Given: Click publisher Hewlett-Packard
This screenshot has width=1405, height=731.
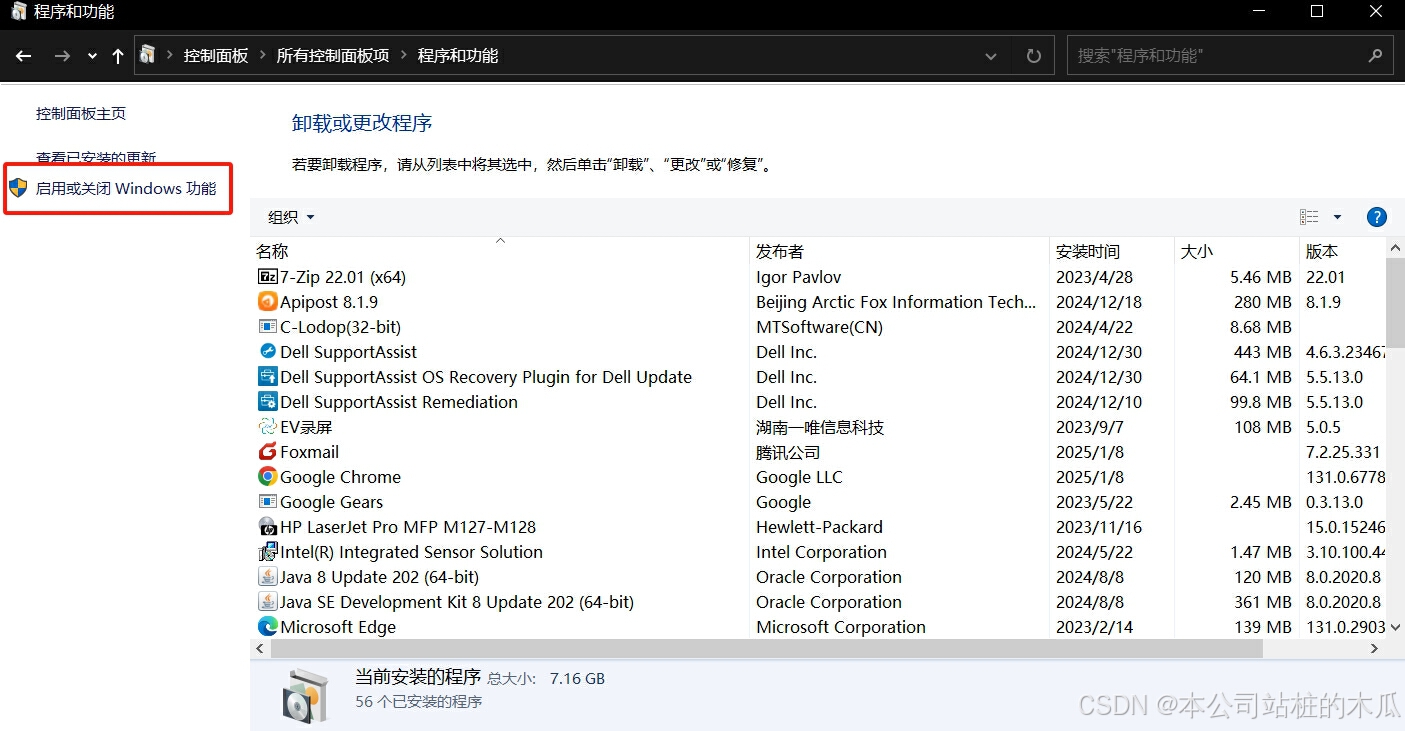Looking at the screenshot, I should pos(819,527).
